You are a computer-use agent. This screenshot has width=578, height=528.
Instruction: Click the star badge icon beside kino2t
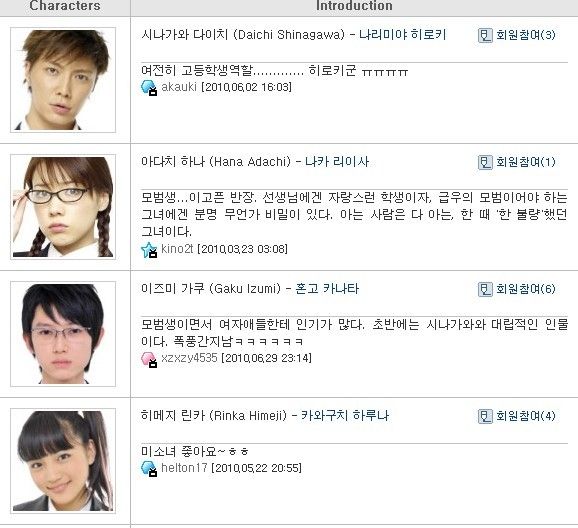click(x=149, y=250)
